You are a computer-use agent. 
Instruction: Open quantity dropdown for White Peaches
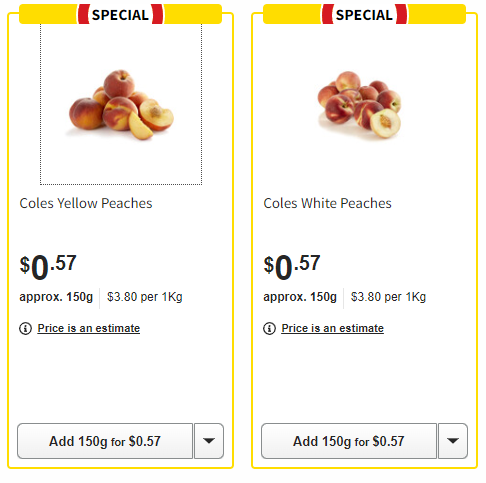[x=453, y=441]
